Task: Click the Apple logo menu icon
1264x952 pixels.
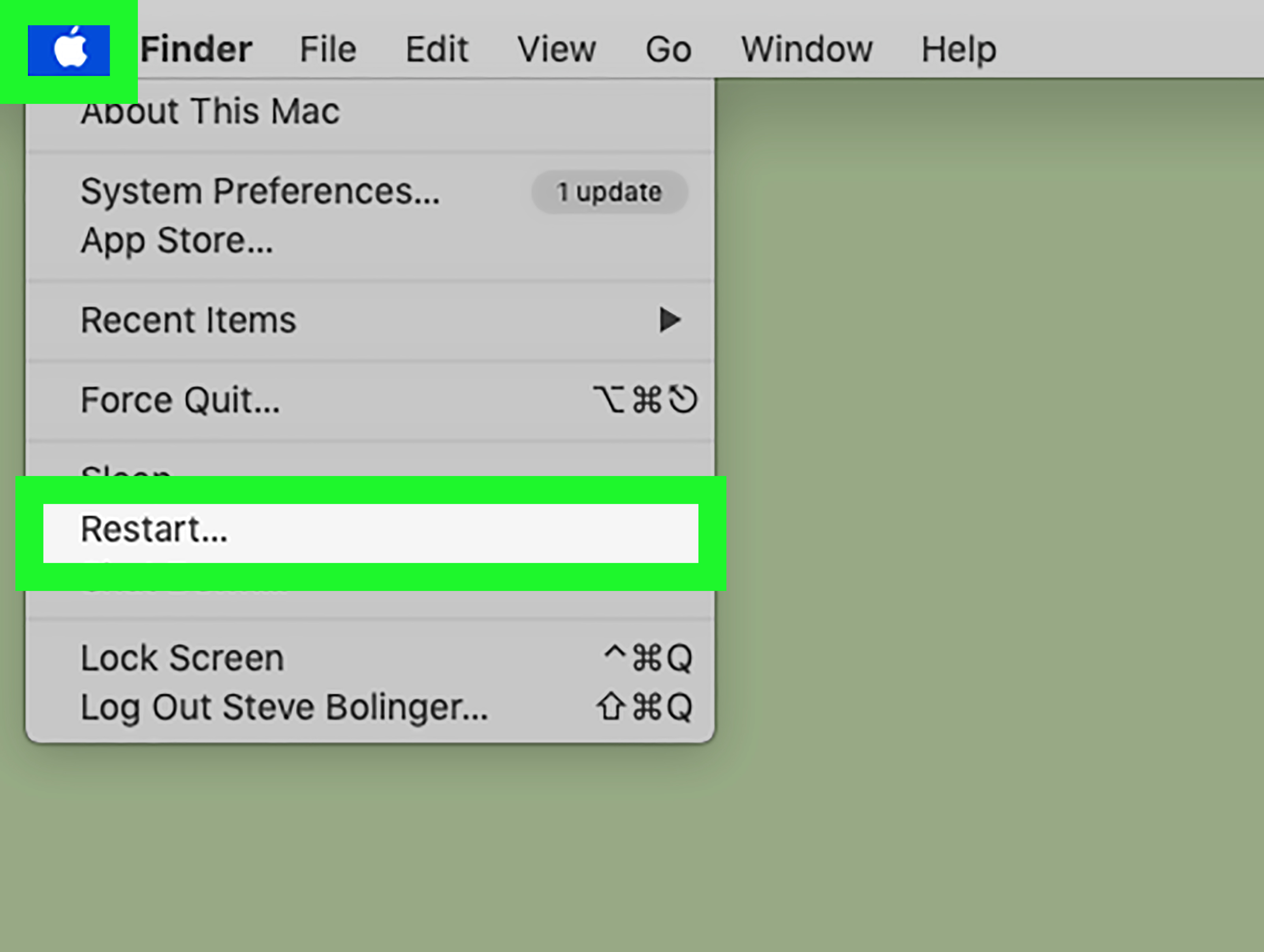Action: pos(69,50)
